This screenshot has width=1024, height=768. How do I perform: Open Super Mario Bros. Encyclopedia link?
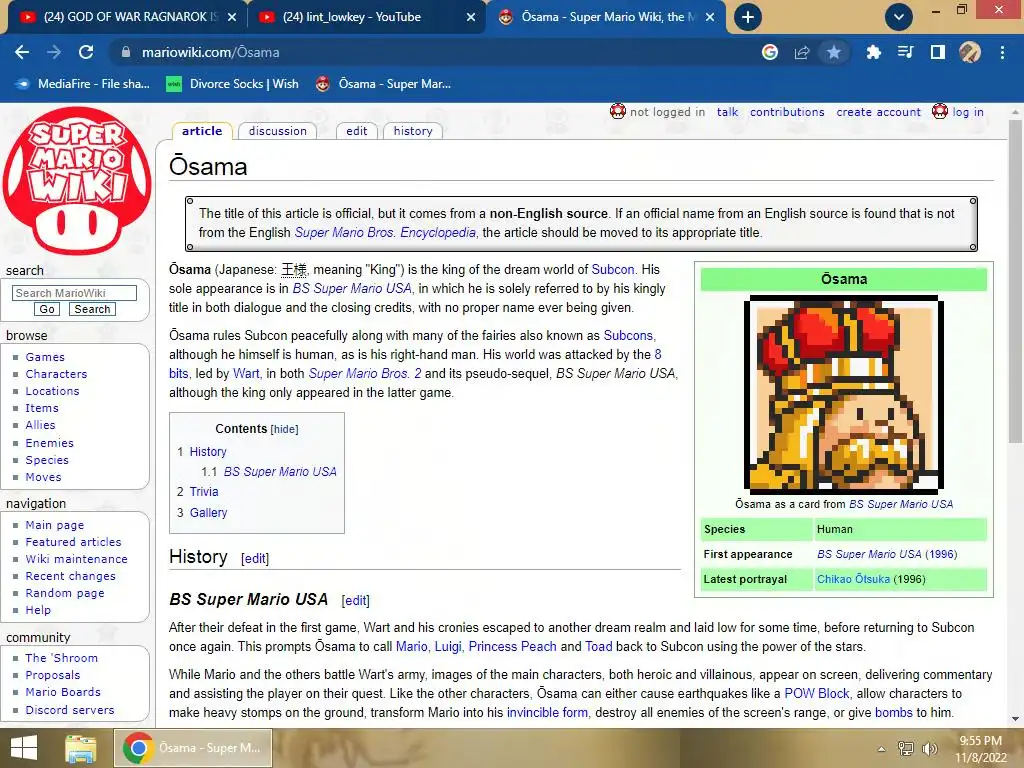(385, 232)
